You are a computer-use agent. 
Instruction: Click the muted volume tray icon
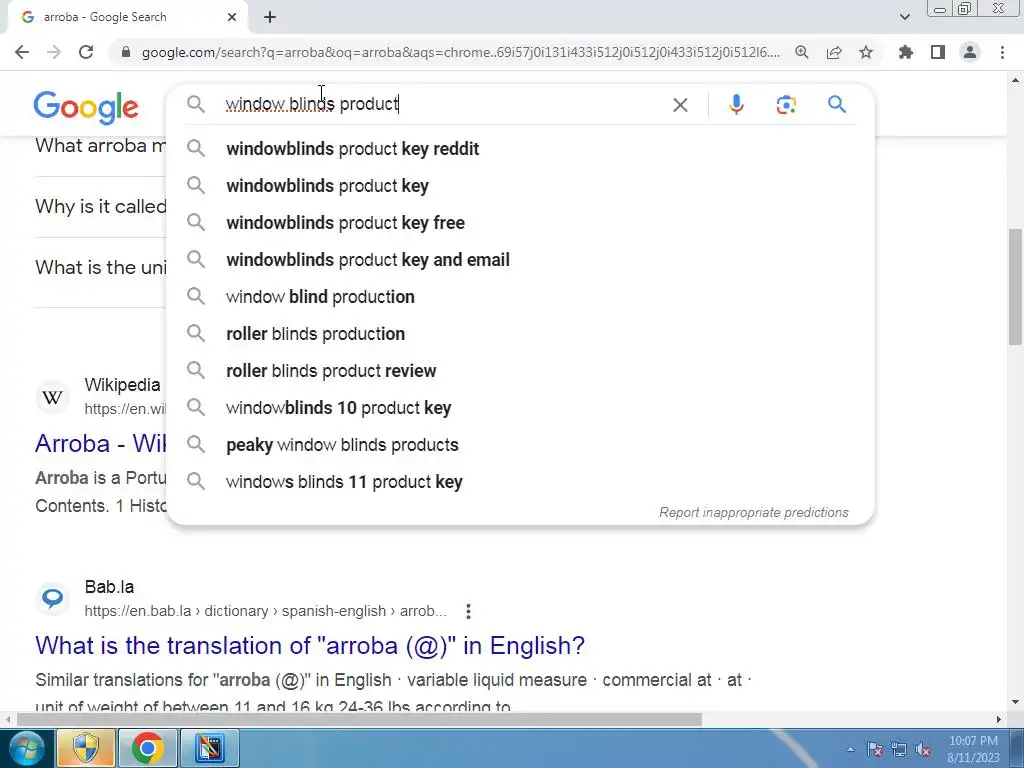click(x=923, y=749)
